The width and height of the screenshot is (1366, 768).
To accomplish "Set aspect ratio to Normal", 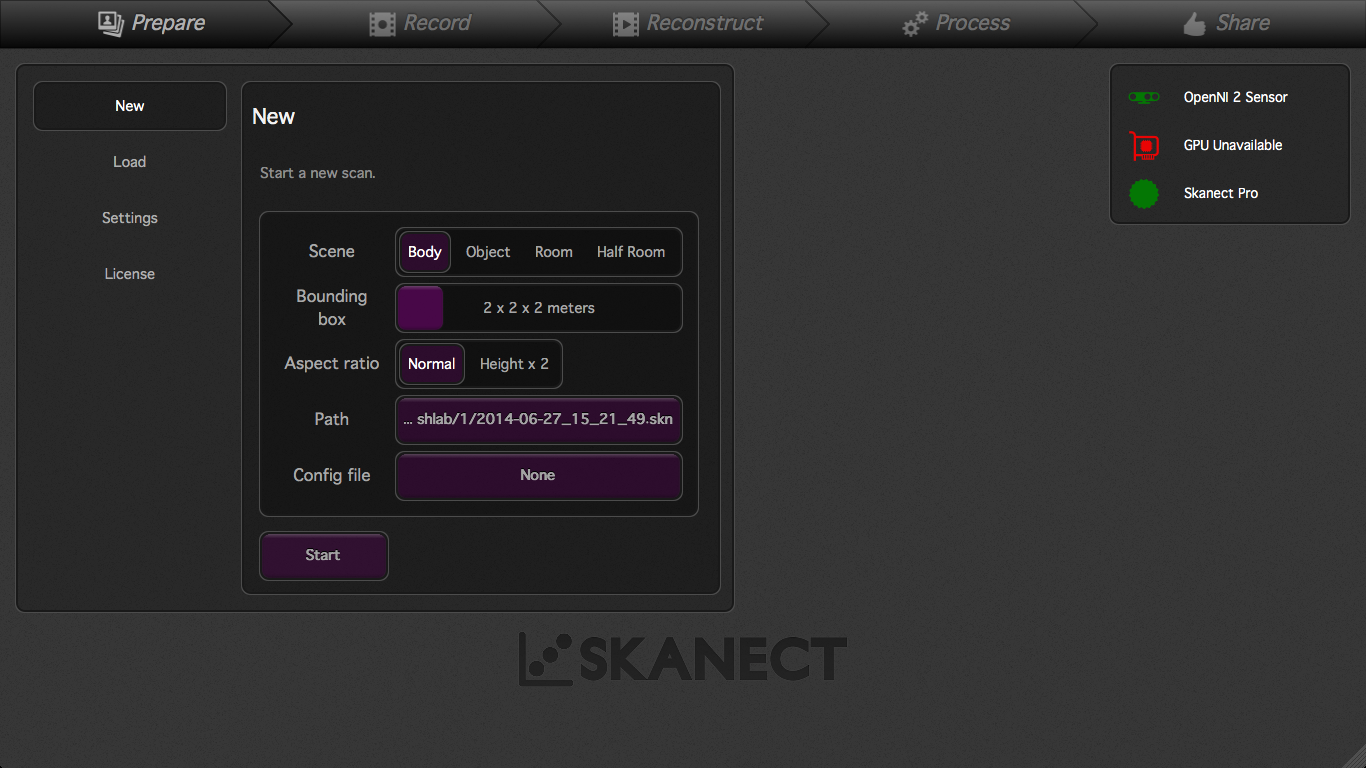I will 432,364.
